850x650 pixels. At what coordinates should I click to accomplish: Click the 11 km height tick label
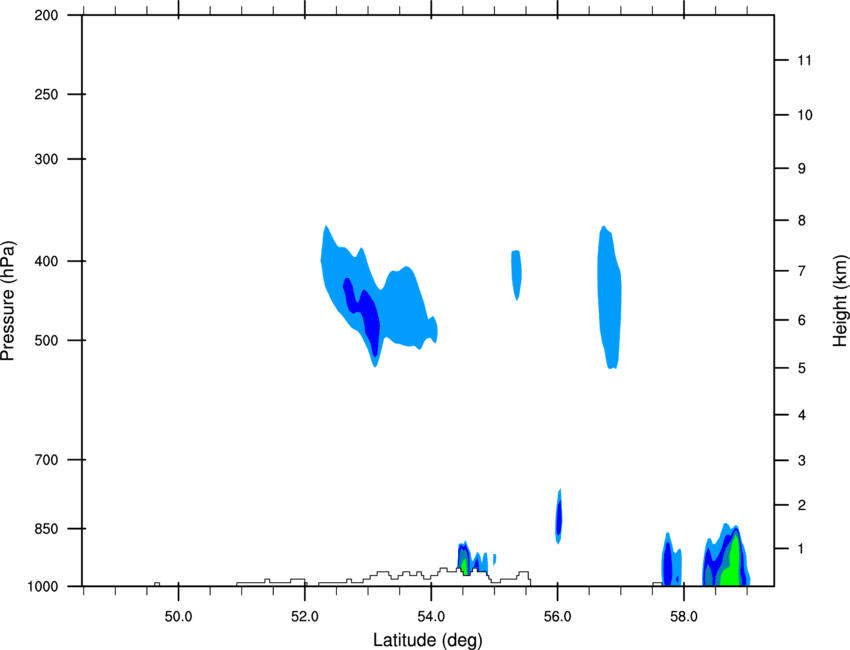[x=804, y=60]
